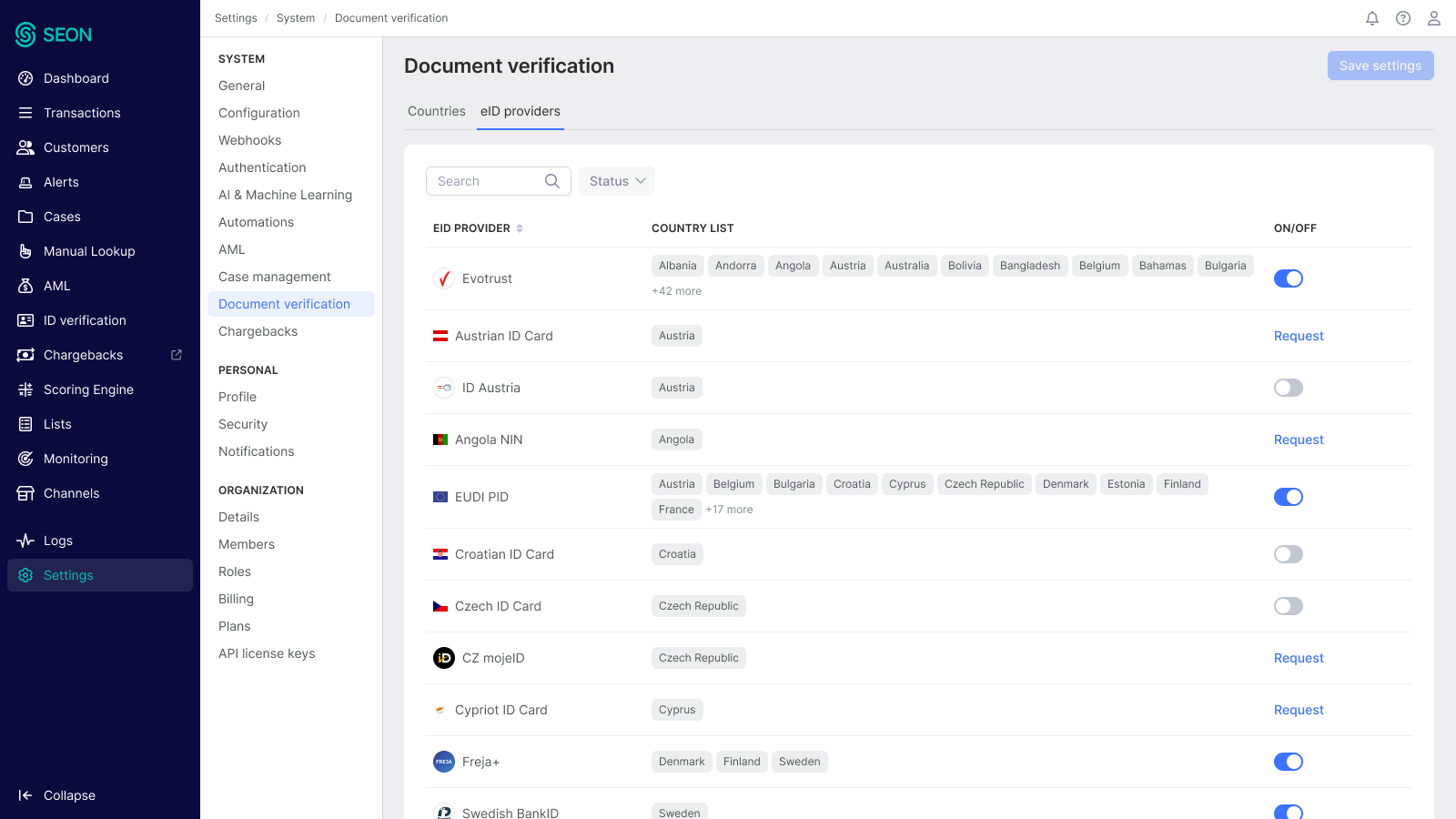Open the Manual Lookup icon
1456x819 pixels.
click(x=25, y=251)
